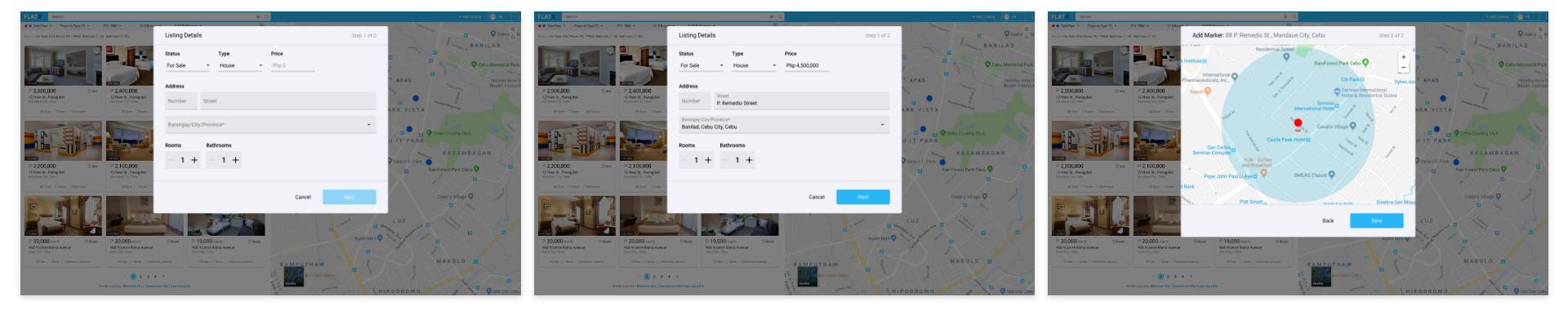Open Status dropdown in the empty-form dialog
This screenshot has height=310, width=1568.
click(188, 65)
